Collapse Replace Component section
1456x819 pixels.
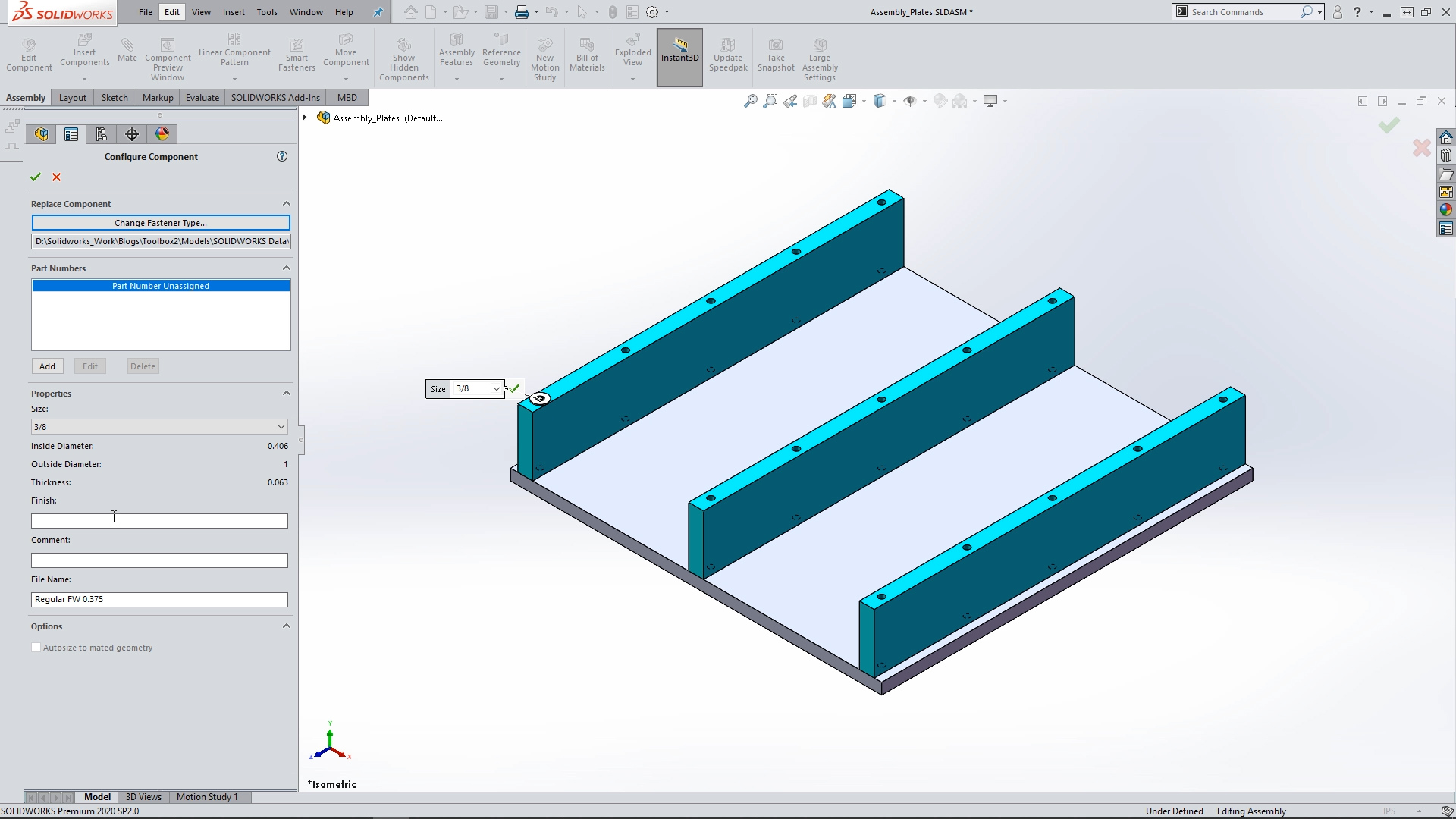287,203
